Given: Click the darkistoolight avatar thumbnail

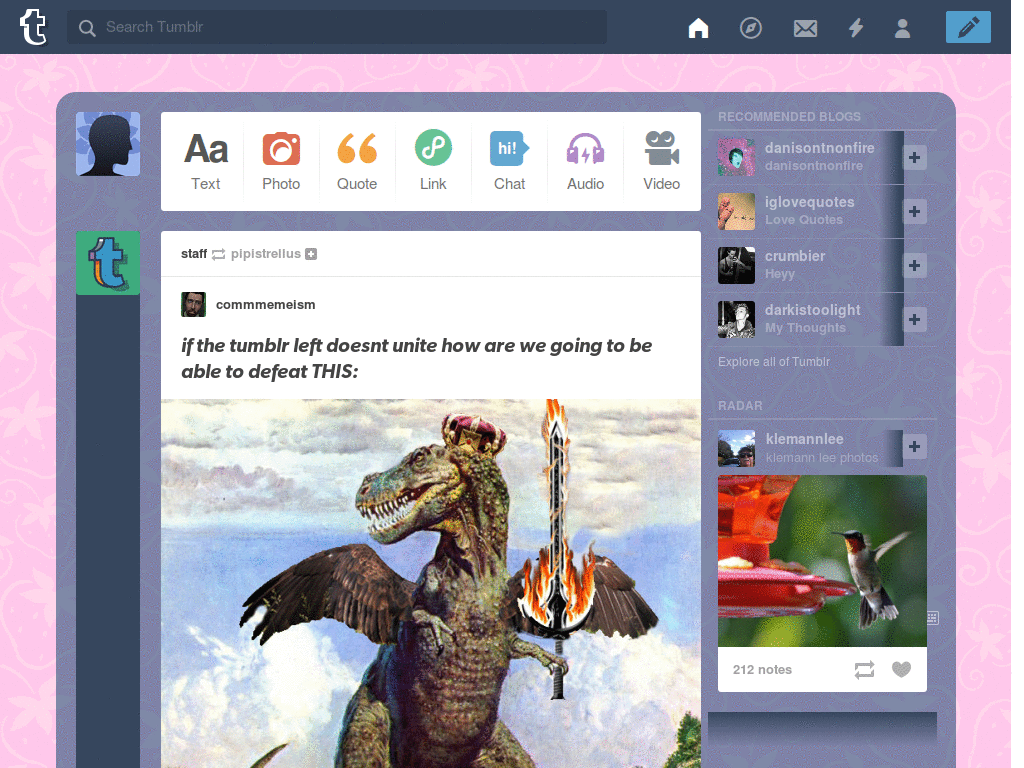Looking at the screenshot, I should click(x=736, y=319).
